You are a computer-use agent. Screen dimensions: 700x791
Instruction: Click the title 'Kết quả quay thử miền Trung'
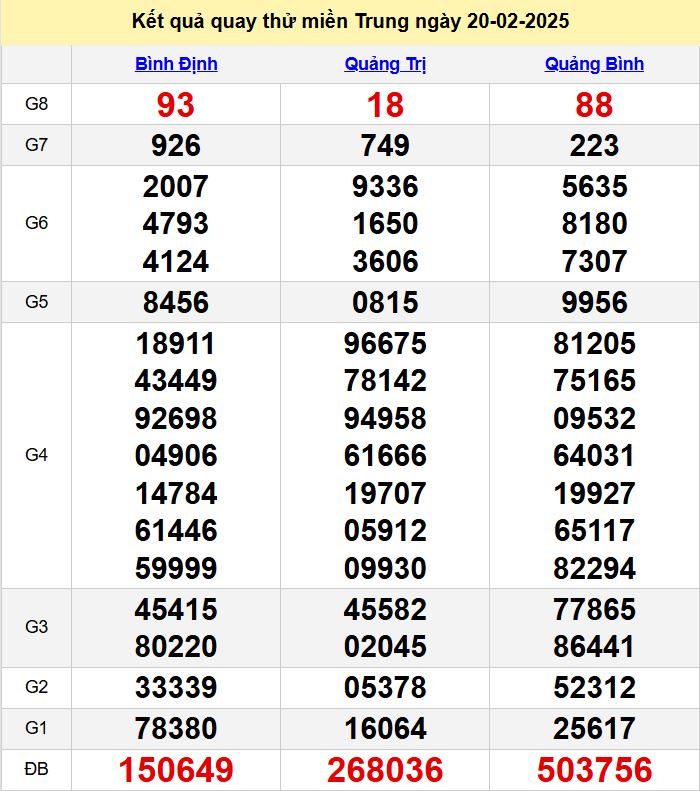coord(271,21)
